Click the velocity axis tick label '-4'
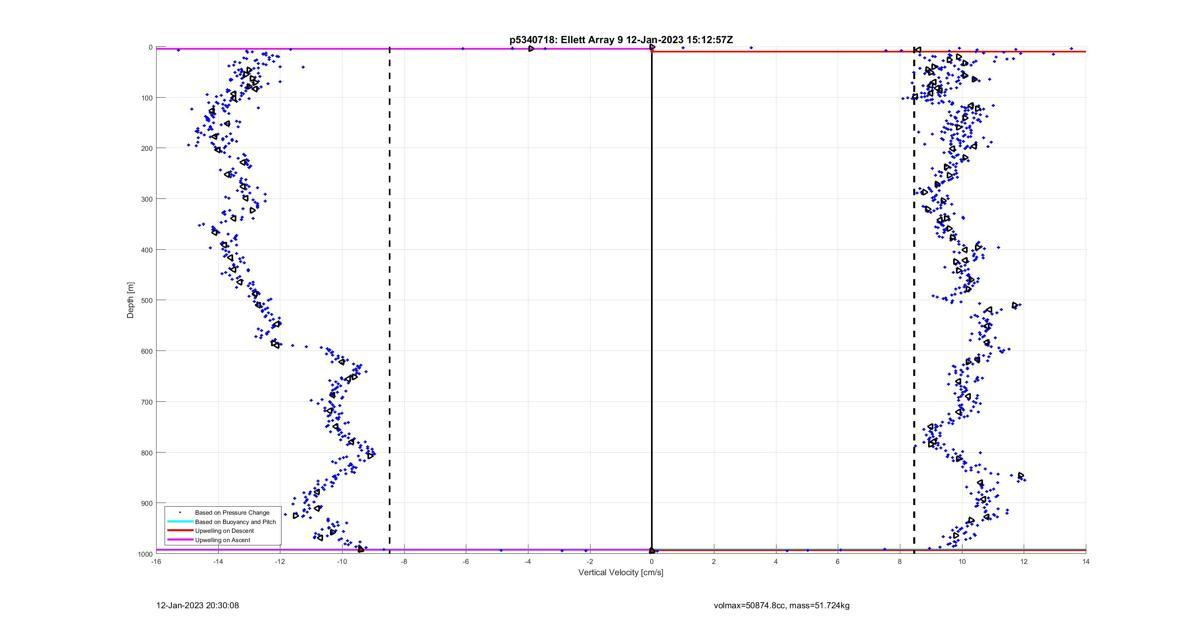The width and height of the screenshot is (1200, 622). coord(528,562)
